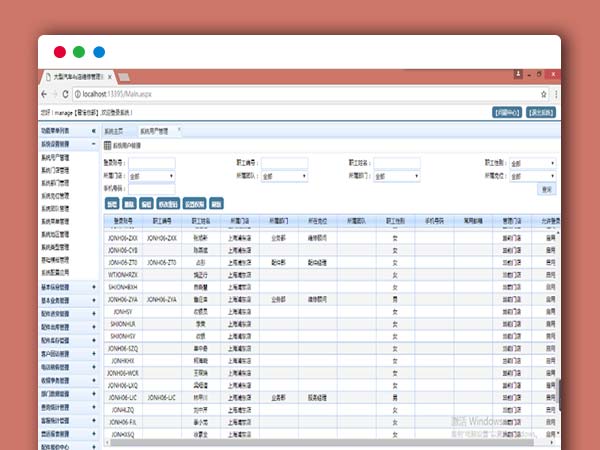Open the Chrome three-dot menu
This screenshot has height=450, width=600.
(x=556, y=93)
